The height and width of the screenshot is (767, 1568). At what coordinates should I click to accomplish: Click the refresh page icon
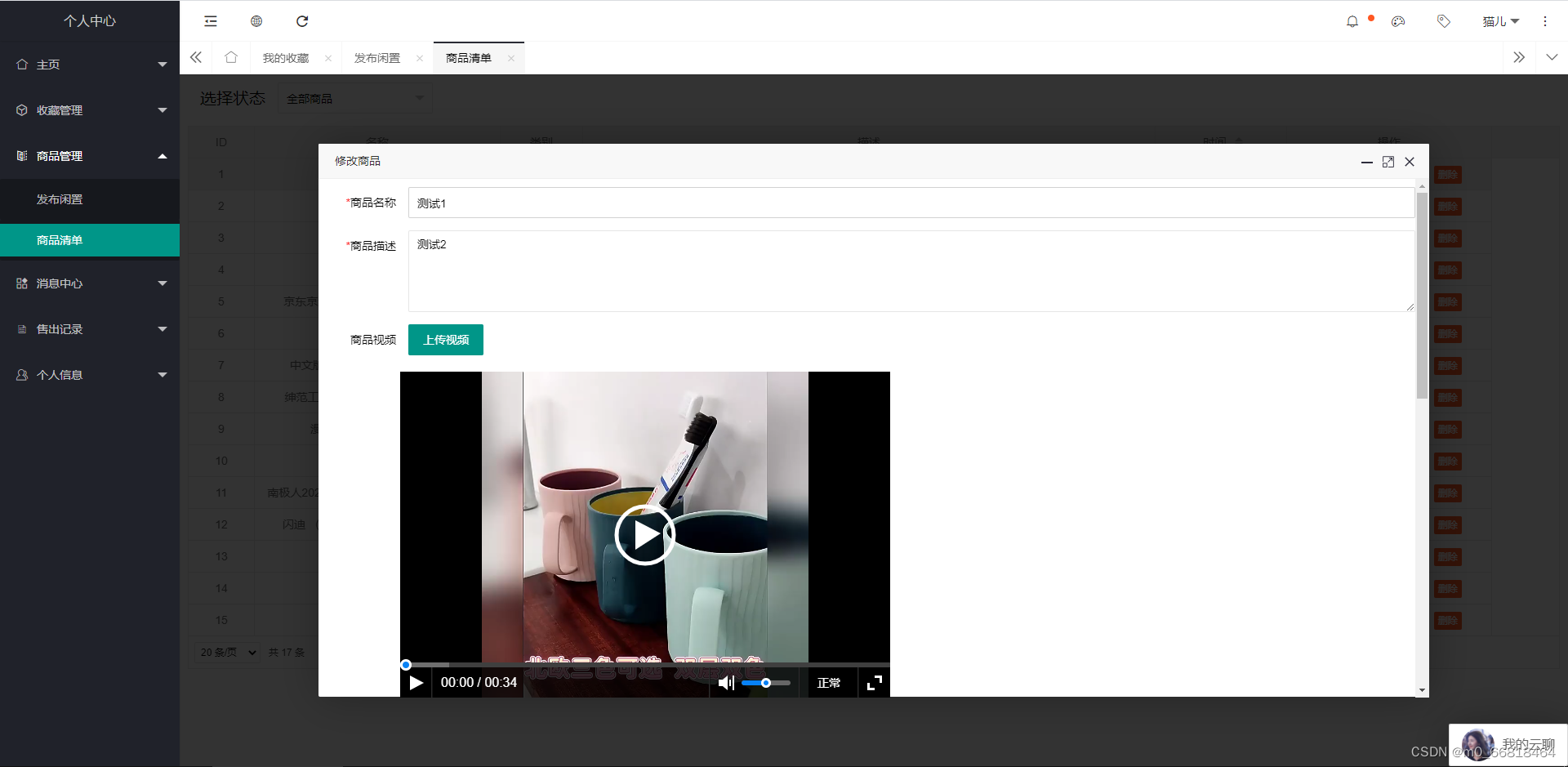[x=302, y=21]
